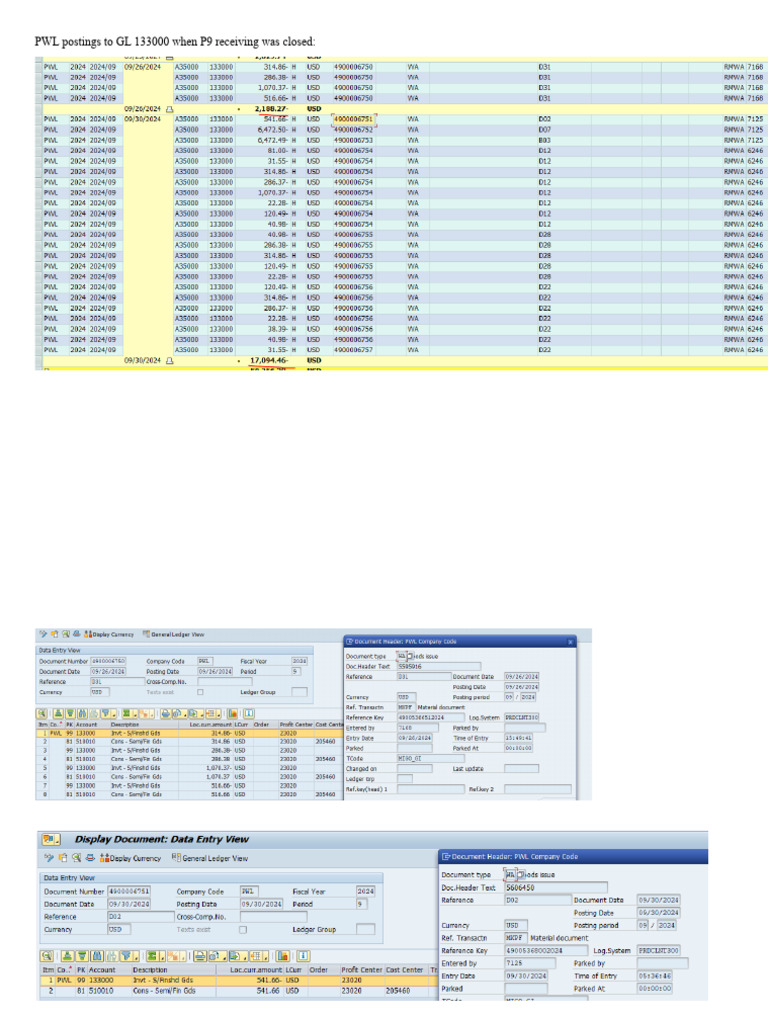The image size is (768, 1024).
Task: Click Print icon in upper grid toolbar
Action: pyautogui.click(x=165, y=713)
